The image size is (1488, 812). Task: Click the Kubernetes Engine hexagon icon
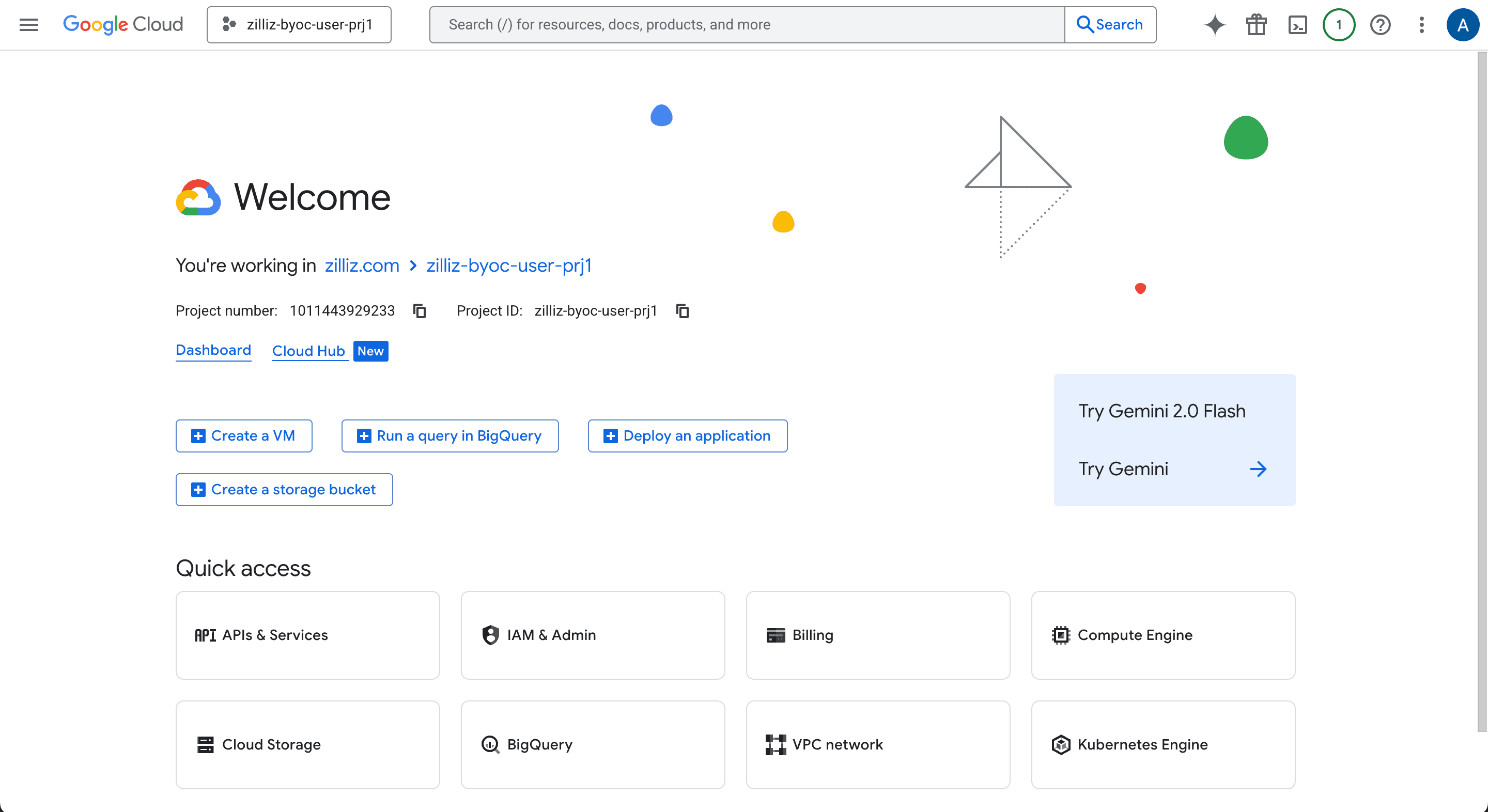pyautogui.click(x=1061, y=745)
